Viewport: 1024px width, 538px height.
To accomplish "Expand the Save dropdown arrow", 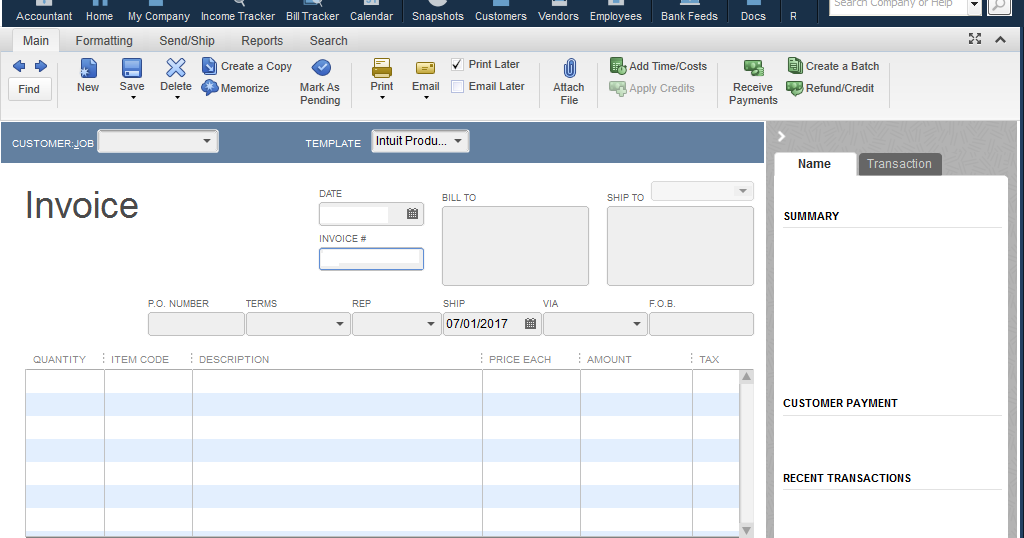I will [133, 98].
